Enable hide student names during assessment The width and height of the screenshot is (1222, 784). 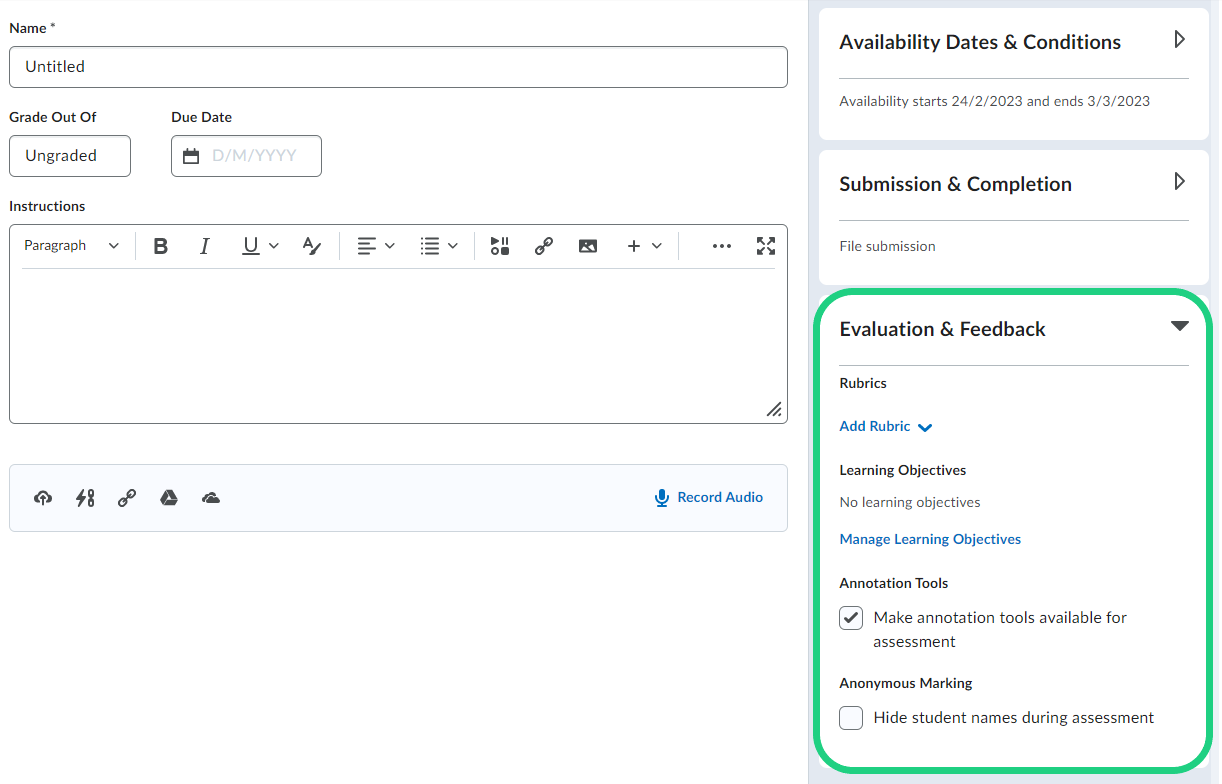click(x=851, y=718)
